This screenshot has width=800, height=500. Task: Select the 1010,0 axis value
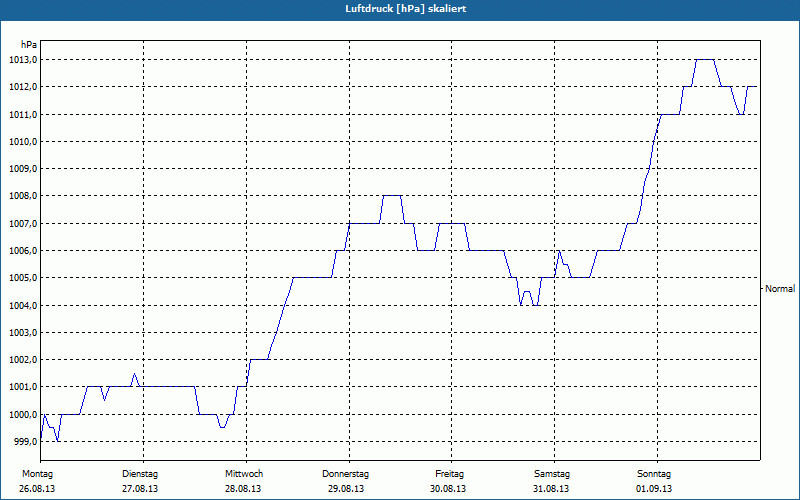coord(23,141)
